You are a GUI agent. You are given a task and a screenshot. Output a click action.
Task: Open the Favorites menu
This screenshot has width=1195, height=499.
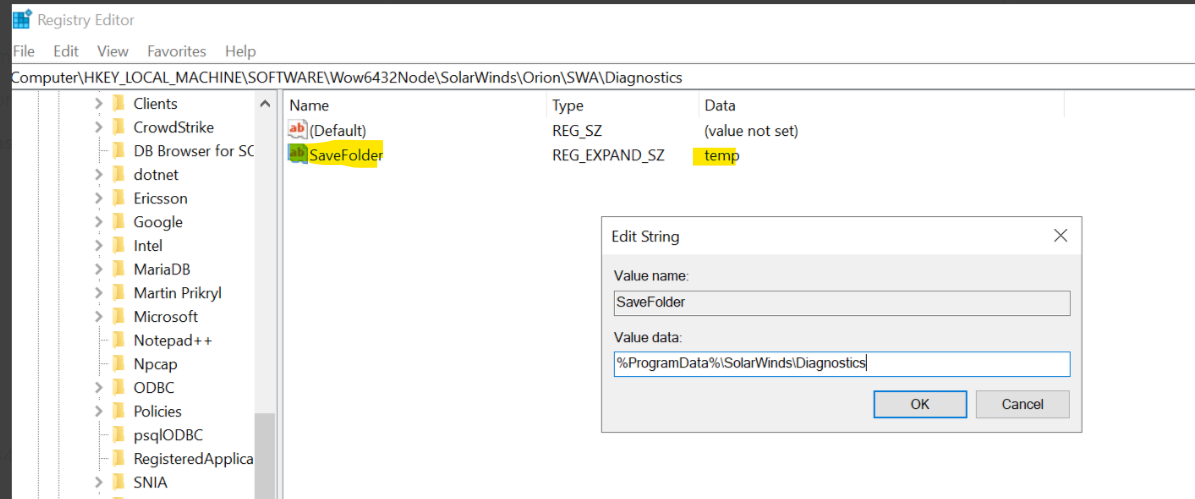(177, 51)
